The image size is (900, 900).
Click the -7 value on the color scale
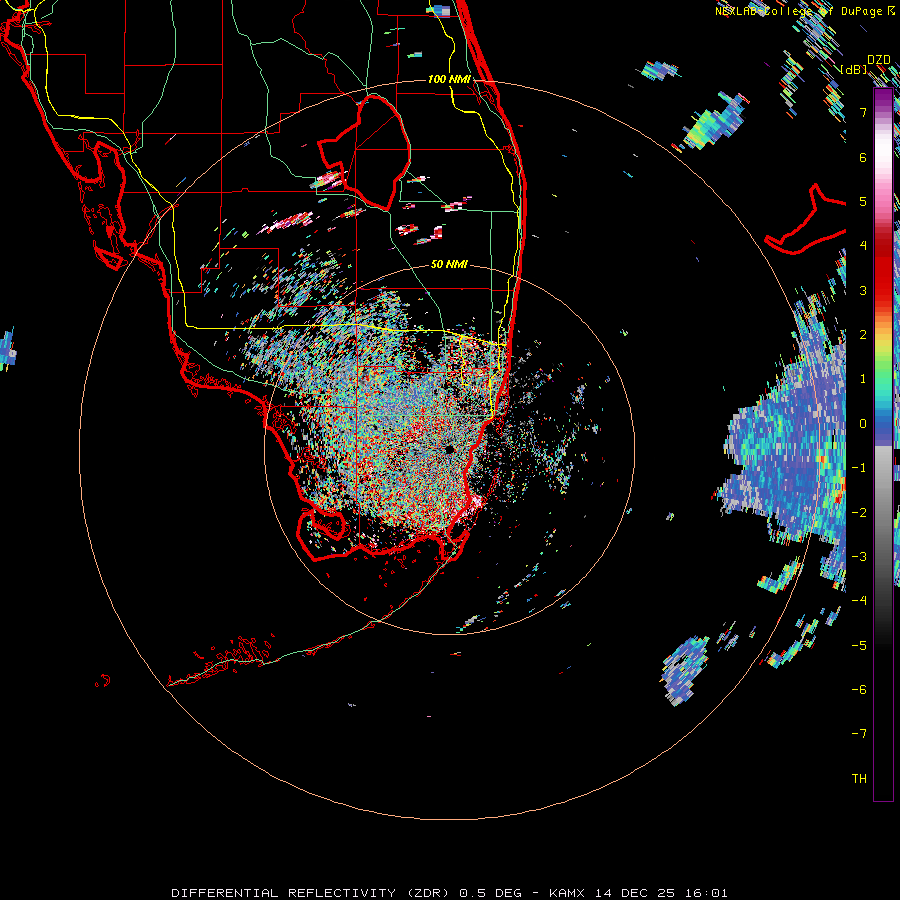tap(859, 734)
